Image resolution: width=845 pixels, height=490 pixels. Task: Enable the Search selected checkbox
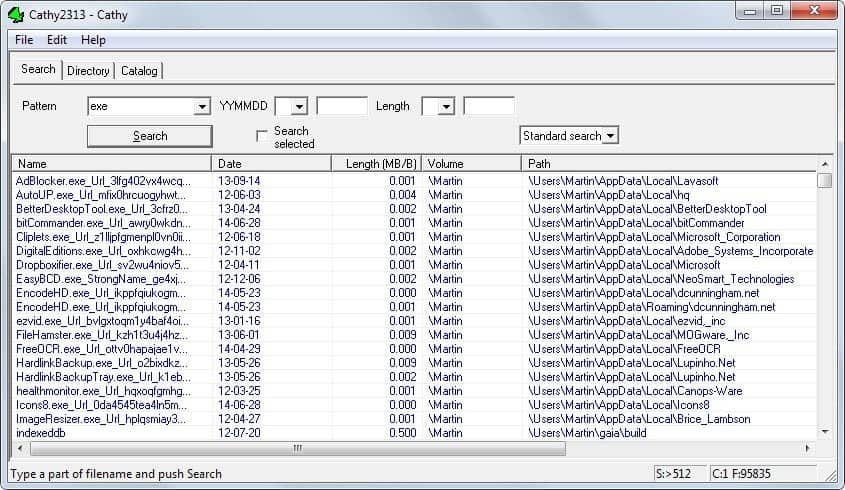click(x=262, y=136)
